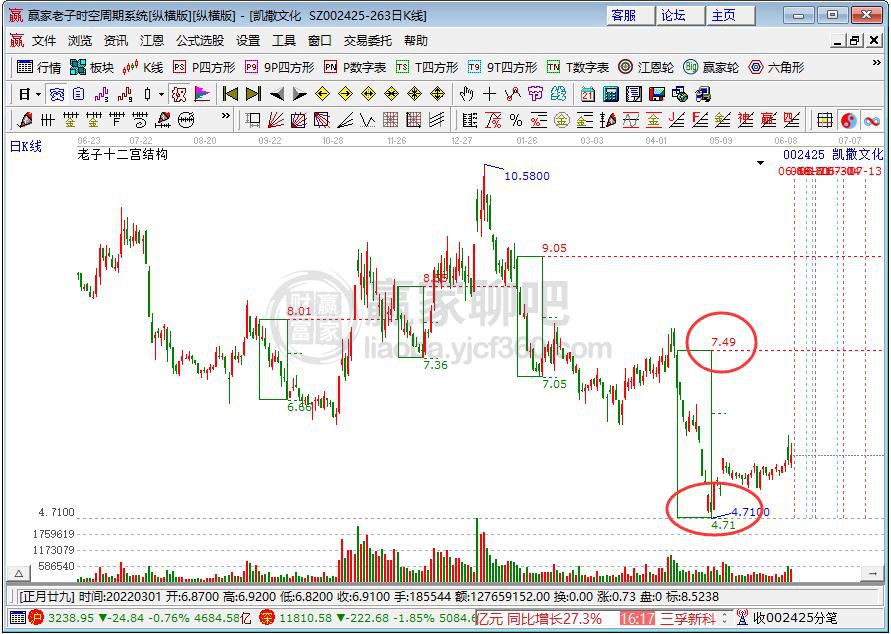
Task: Open the 设置 menu
Action: (248, 41)
